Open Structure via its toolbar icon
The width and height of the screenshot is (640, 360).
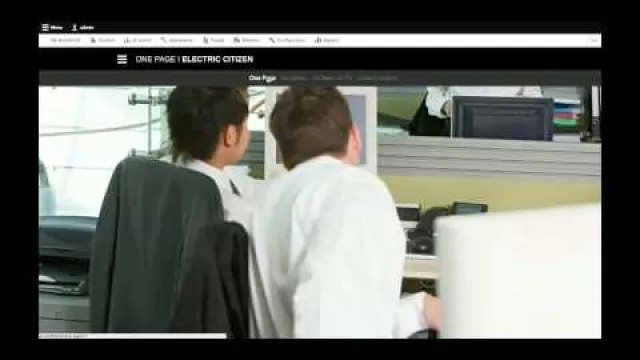click(x=127, y=40)
